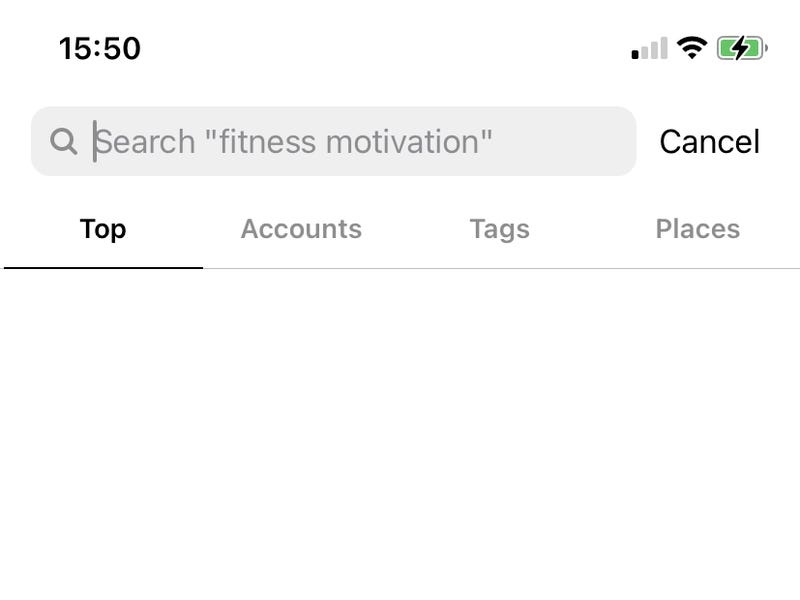This screenshot has height=600, width=800.
Task: Show the Places tab results
Action: point(697,229)
